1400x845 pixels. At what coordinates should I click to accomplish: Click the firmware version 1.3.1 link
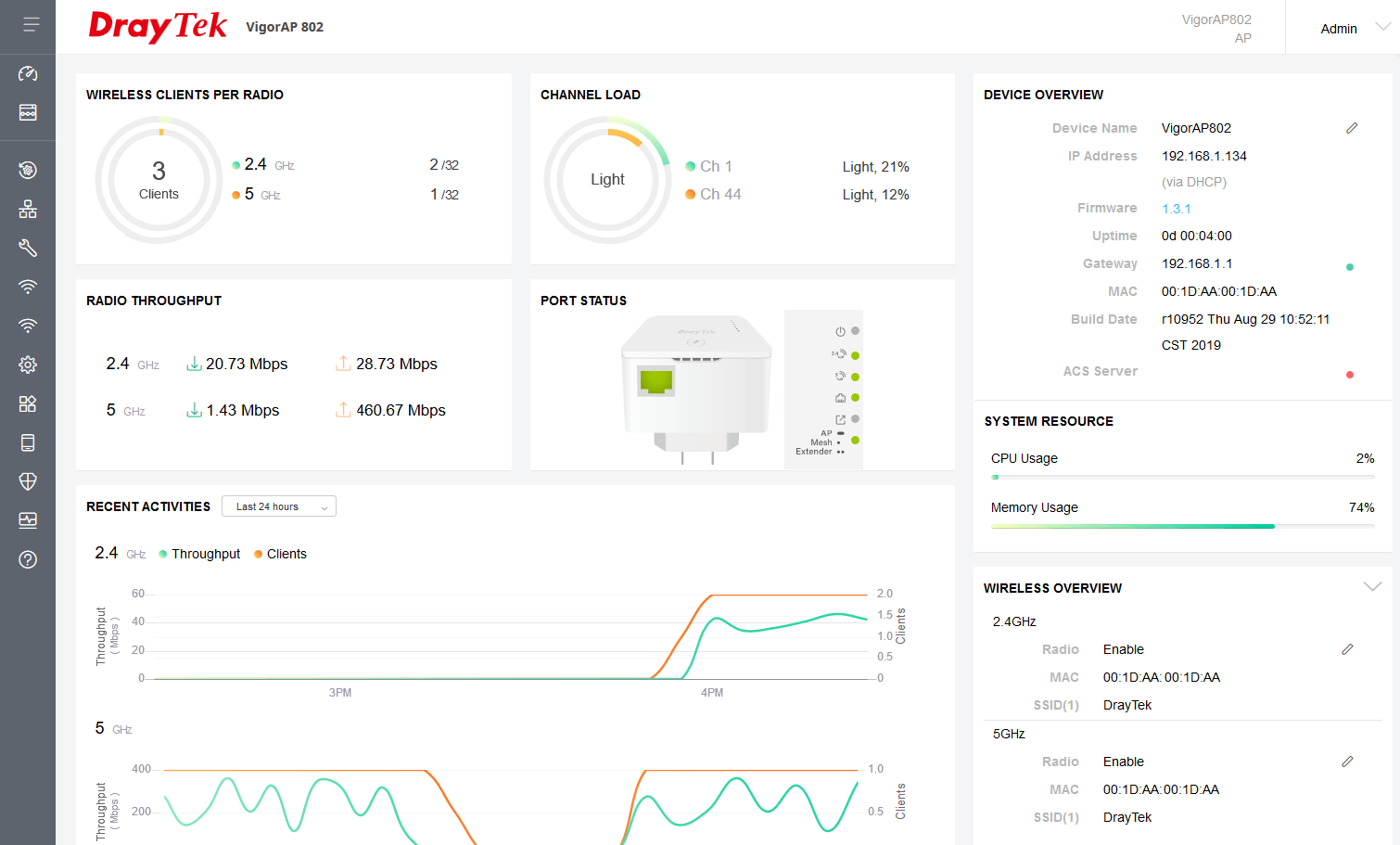tap(1176, 209)
